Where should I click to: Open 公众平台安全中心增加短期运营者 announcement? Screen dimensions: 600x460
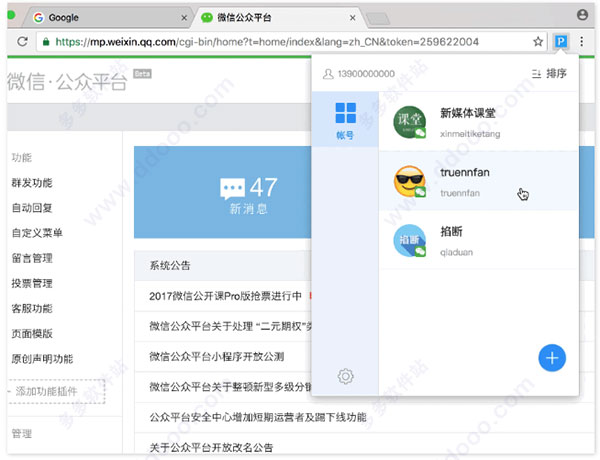click(x=258, y=417)
